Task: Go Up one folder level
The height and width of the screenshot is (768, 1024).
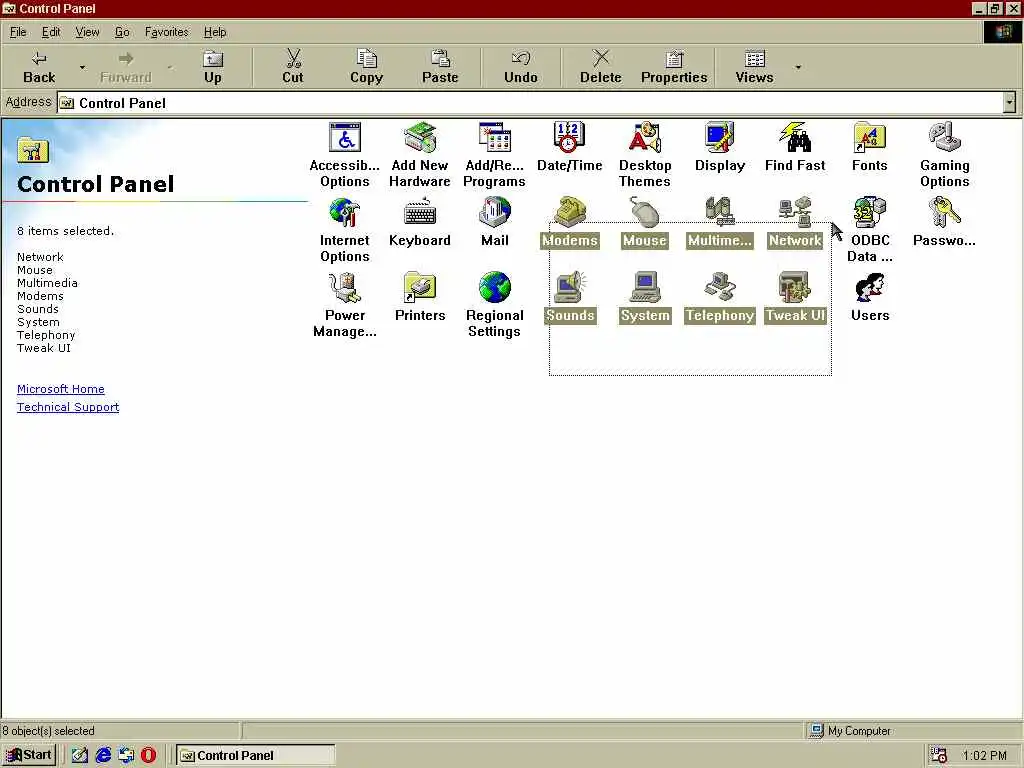Action: coord(213,67)
